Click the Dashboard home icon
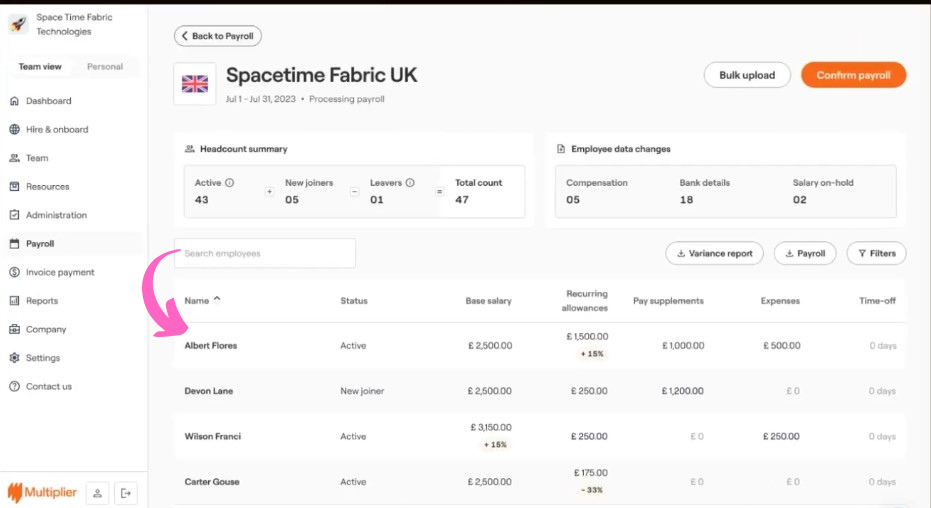 click(14, 101)
